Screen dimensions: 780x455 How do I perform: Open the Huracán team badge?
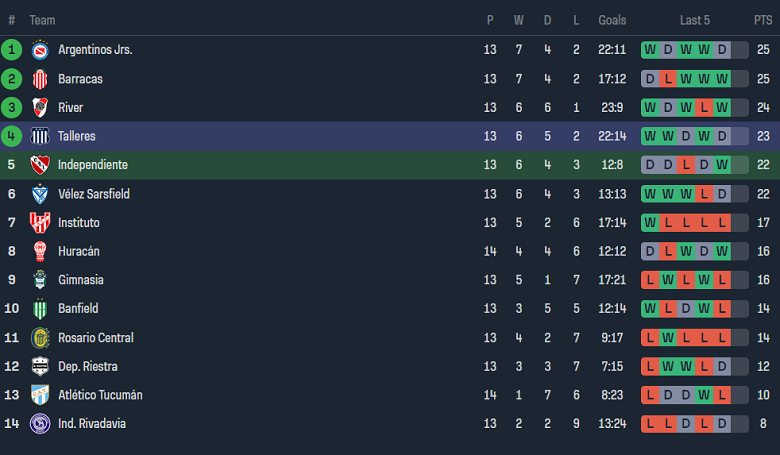coord(40,252)
